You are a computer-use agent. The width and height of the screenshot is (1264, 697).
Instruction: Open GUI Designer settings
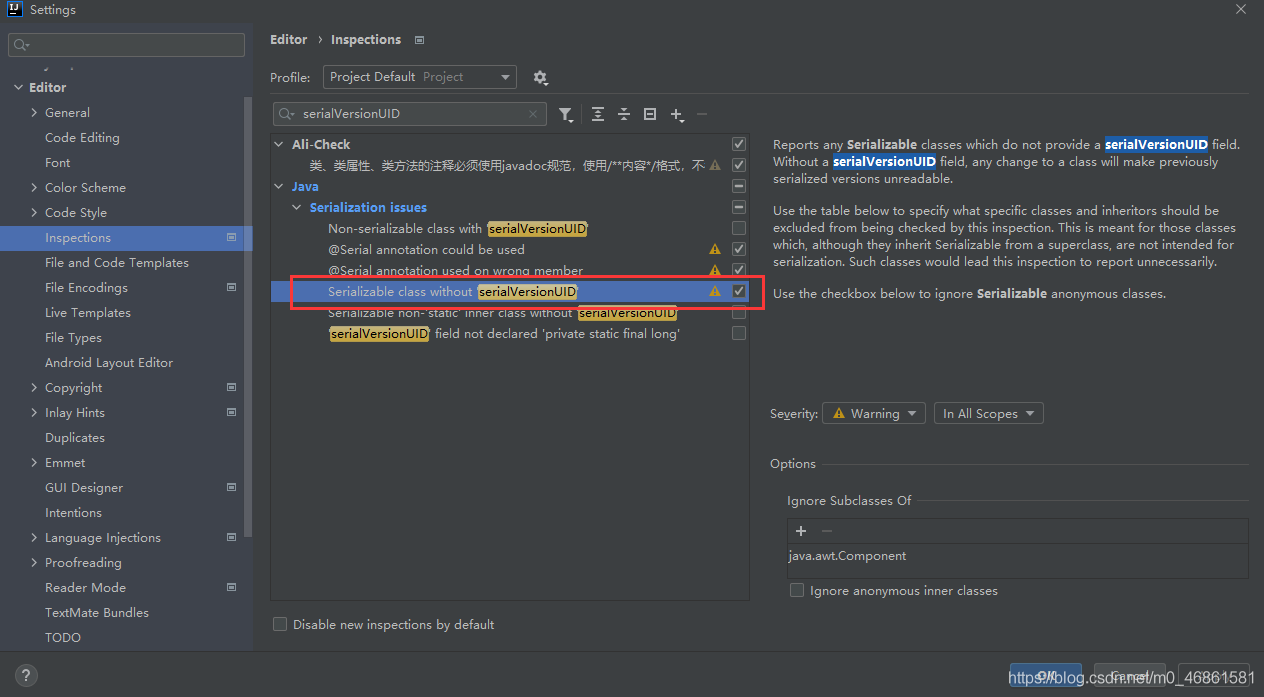click(84, 488)
